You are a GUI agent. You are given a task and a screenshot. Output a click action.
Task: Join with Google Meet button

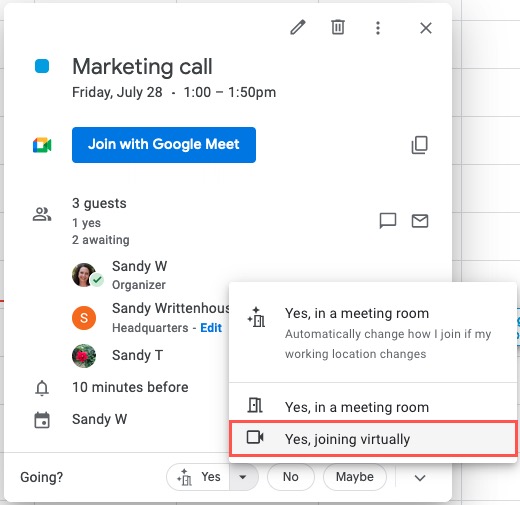pos(164,145)
